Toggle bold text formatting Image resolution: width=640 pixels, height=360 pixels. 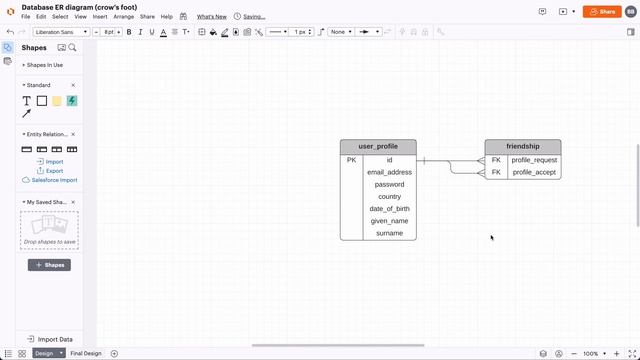[129, 32]
